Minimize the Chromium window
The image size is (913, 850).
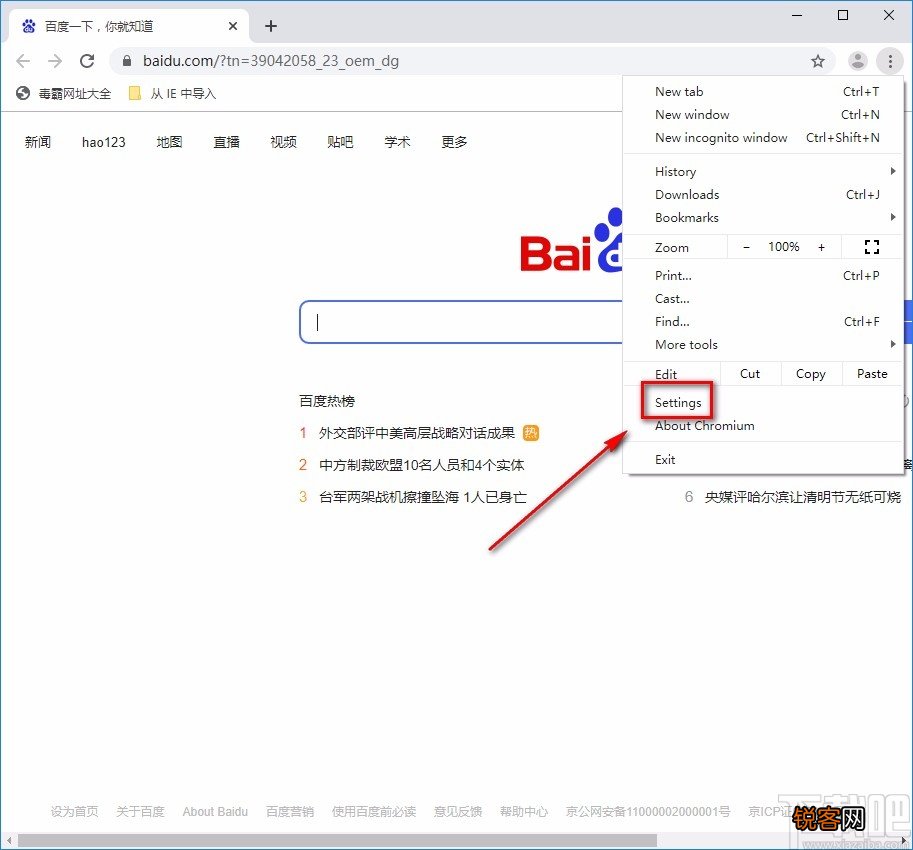797,15
